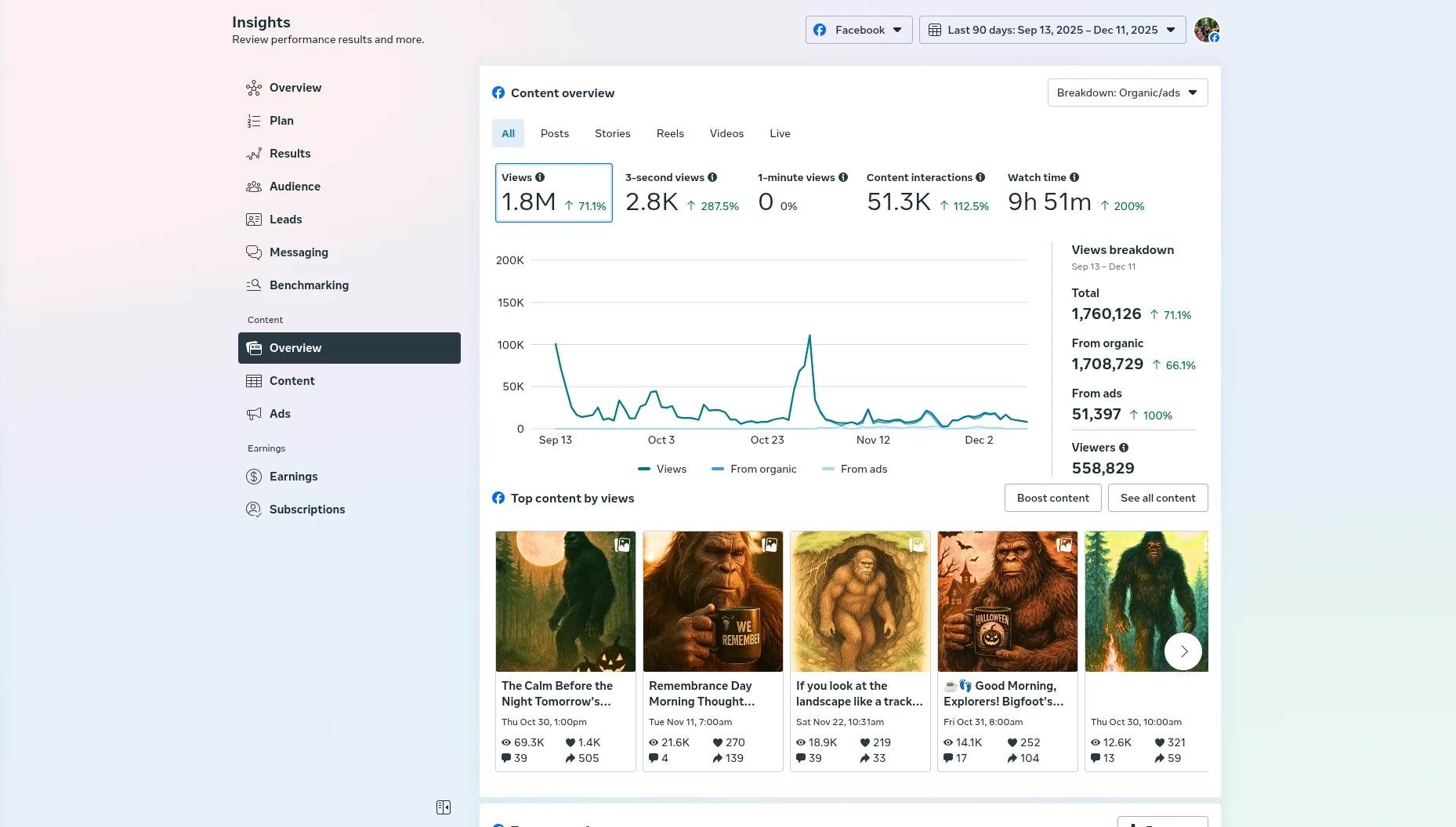Screen dimensions: 1456x827
Task: Select the Content interactions metric card
Action: [927, 193]
